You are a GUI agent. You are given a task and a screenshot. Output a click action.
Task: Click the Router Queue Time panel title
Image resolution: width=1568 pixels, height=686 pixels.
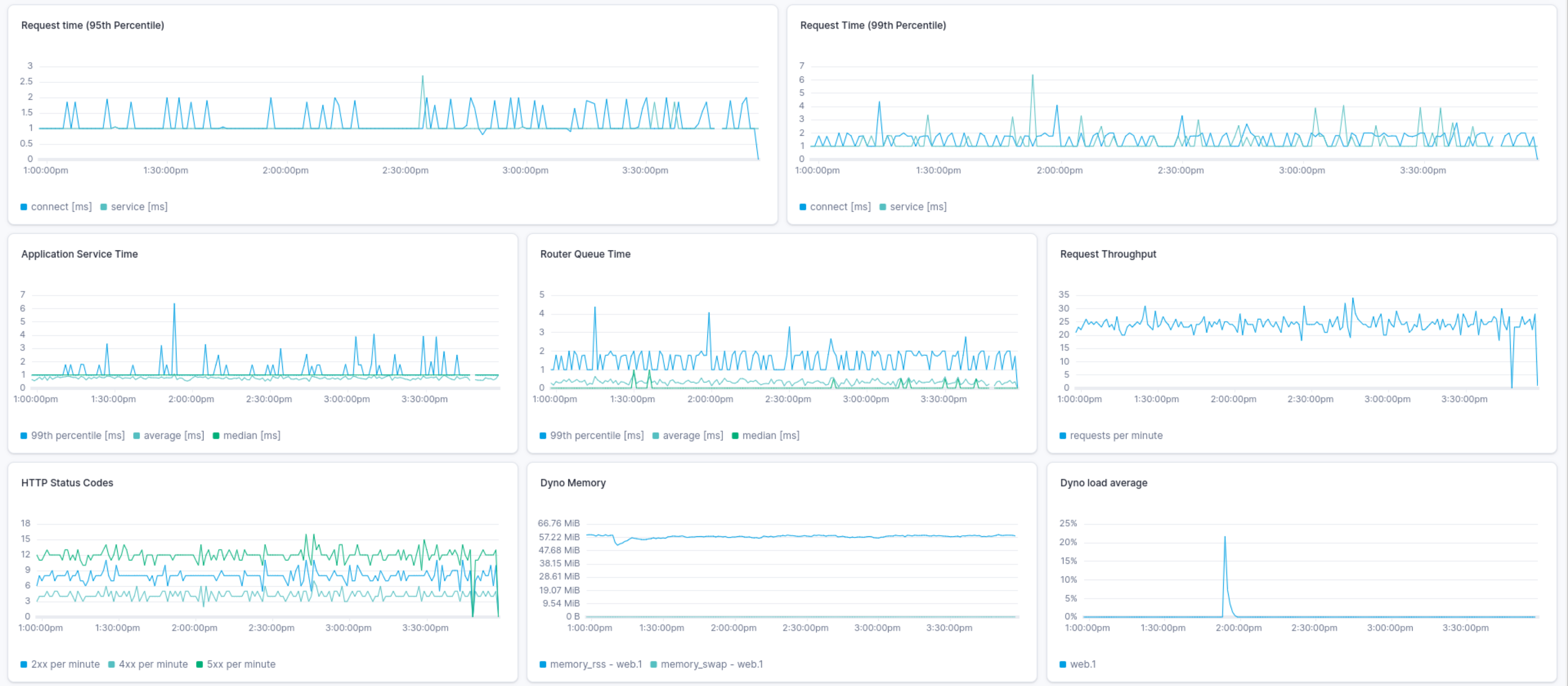click(585, 254)
